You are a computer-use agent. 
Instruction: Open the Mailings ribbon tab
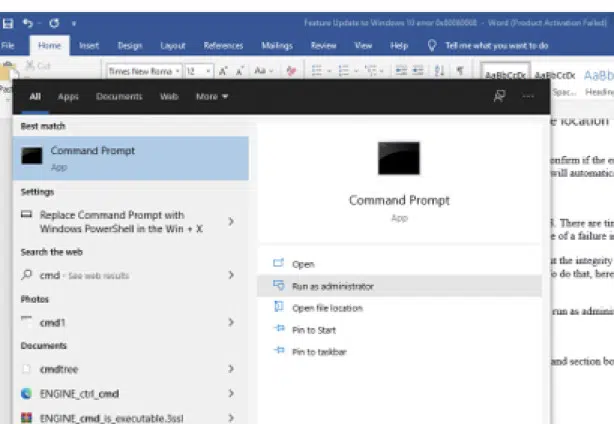pyautogui.click(x=277, y=46)
